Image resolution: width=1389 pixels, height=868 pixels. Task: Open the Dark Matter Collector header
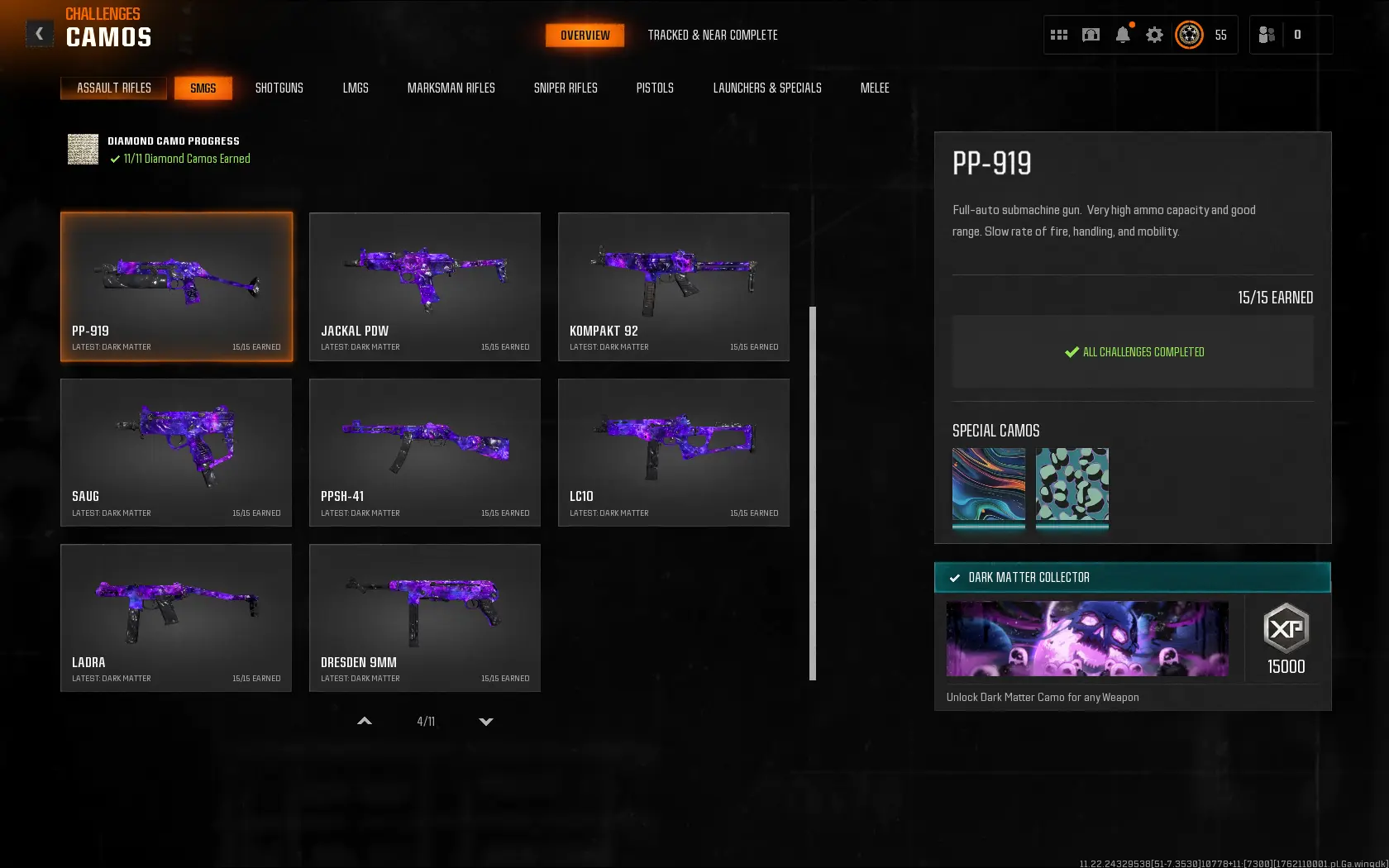(x=1133, y=578)
